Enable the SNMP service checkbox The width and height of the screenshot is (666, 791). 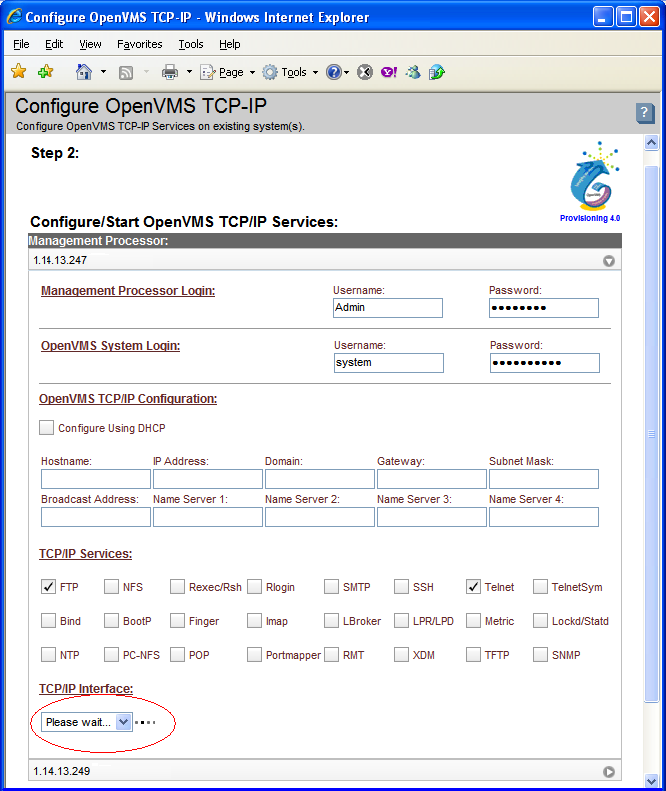pyautogui.click(x=540, y=654)
